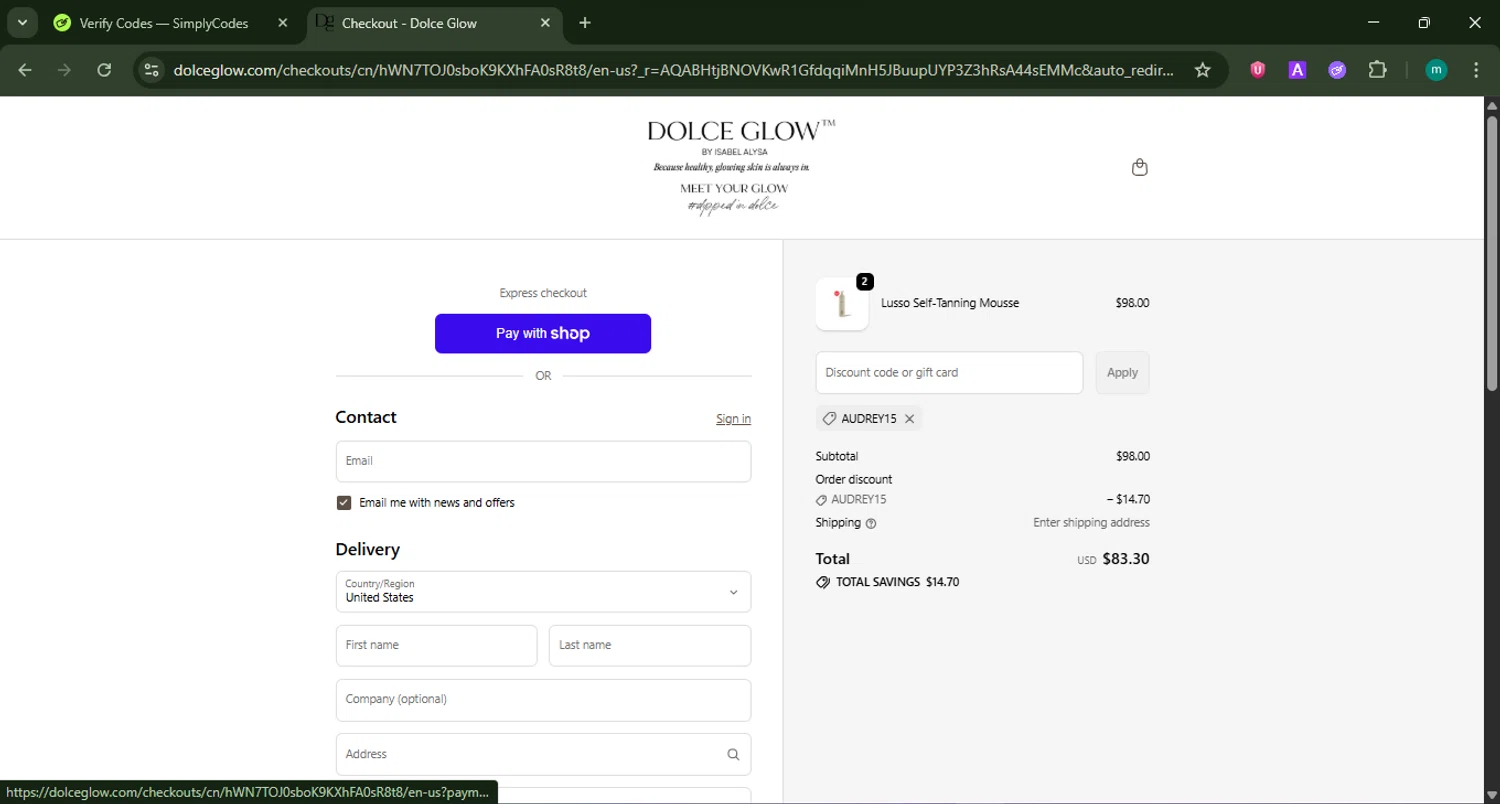Open the shopping cart bag icon
The image size is (1500, 804).
(1139, 167)
